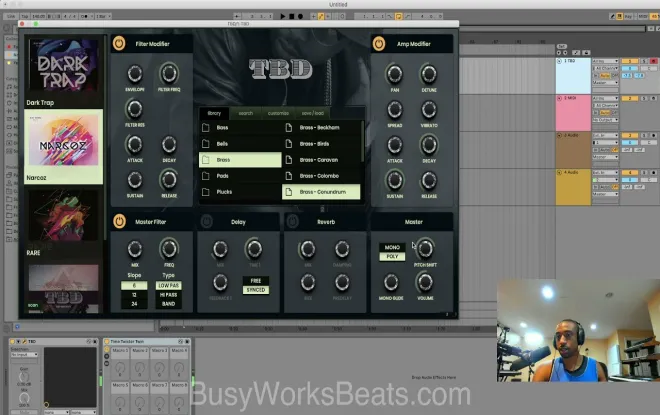The height and width of the screenshot is (415, 660).
Task: Click the Record button in Ableton transport
Action: coord(300,16)
